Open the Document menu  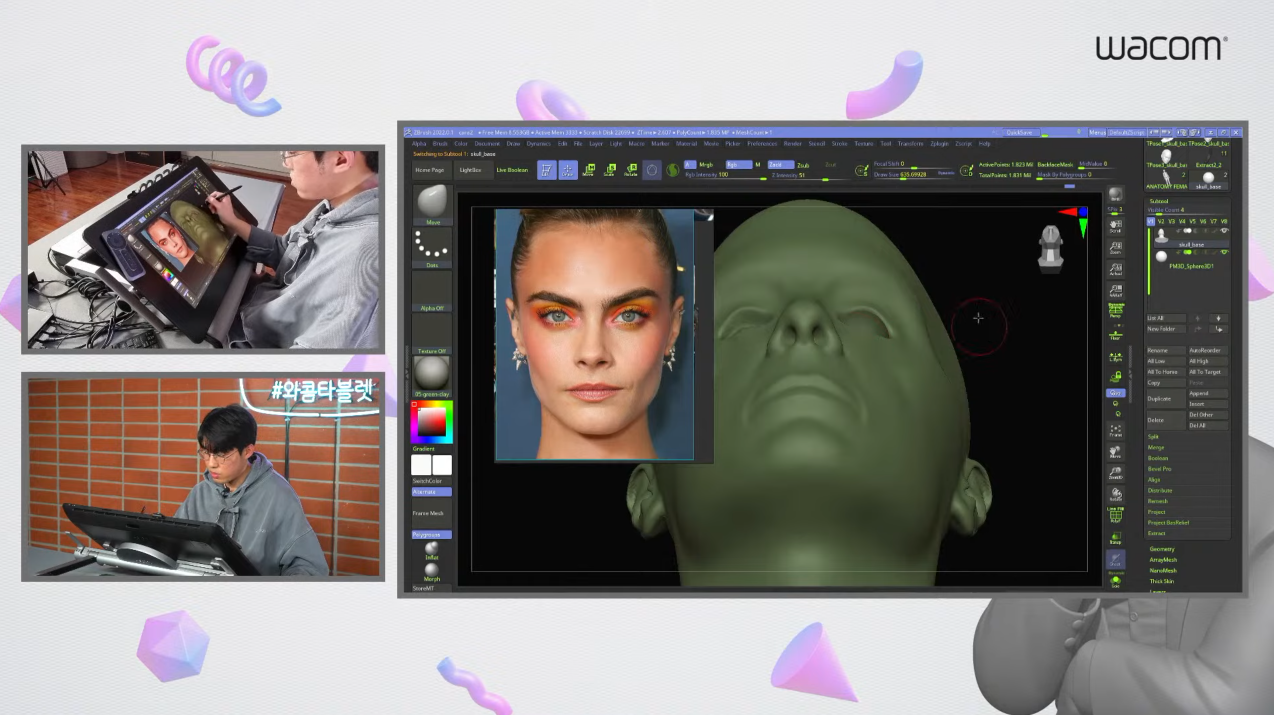487,144
